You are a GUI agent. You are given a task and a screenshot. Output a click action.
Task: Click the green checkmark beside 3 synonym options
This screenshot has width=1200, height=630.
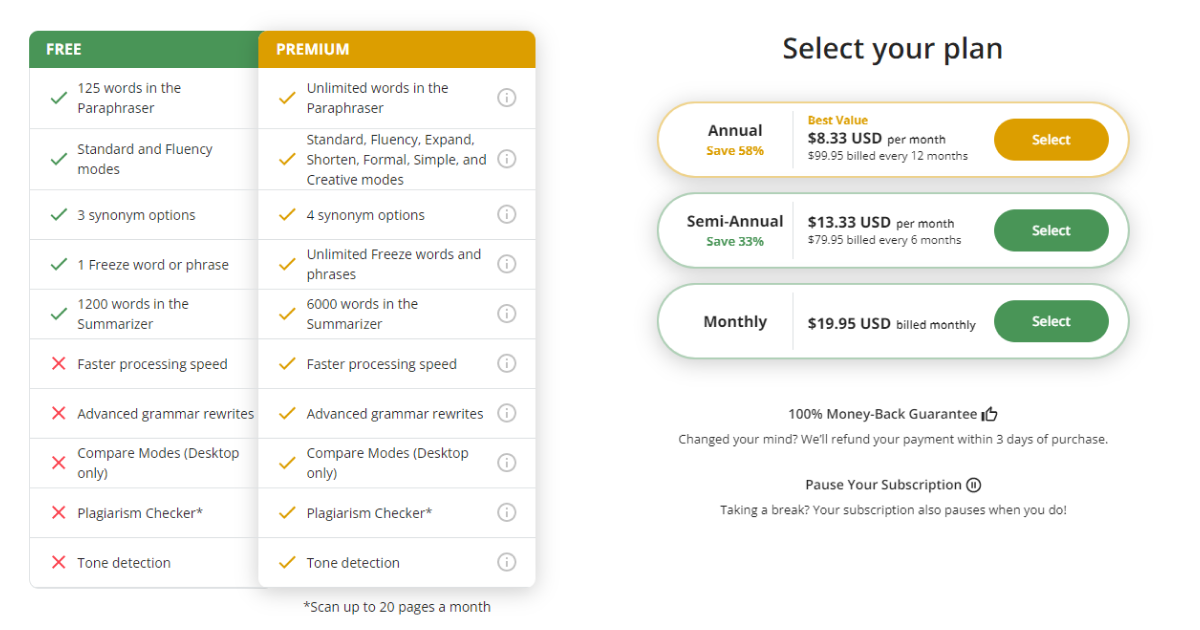point(59,215)
